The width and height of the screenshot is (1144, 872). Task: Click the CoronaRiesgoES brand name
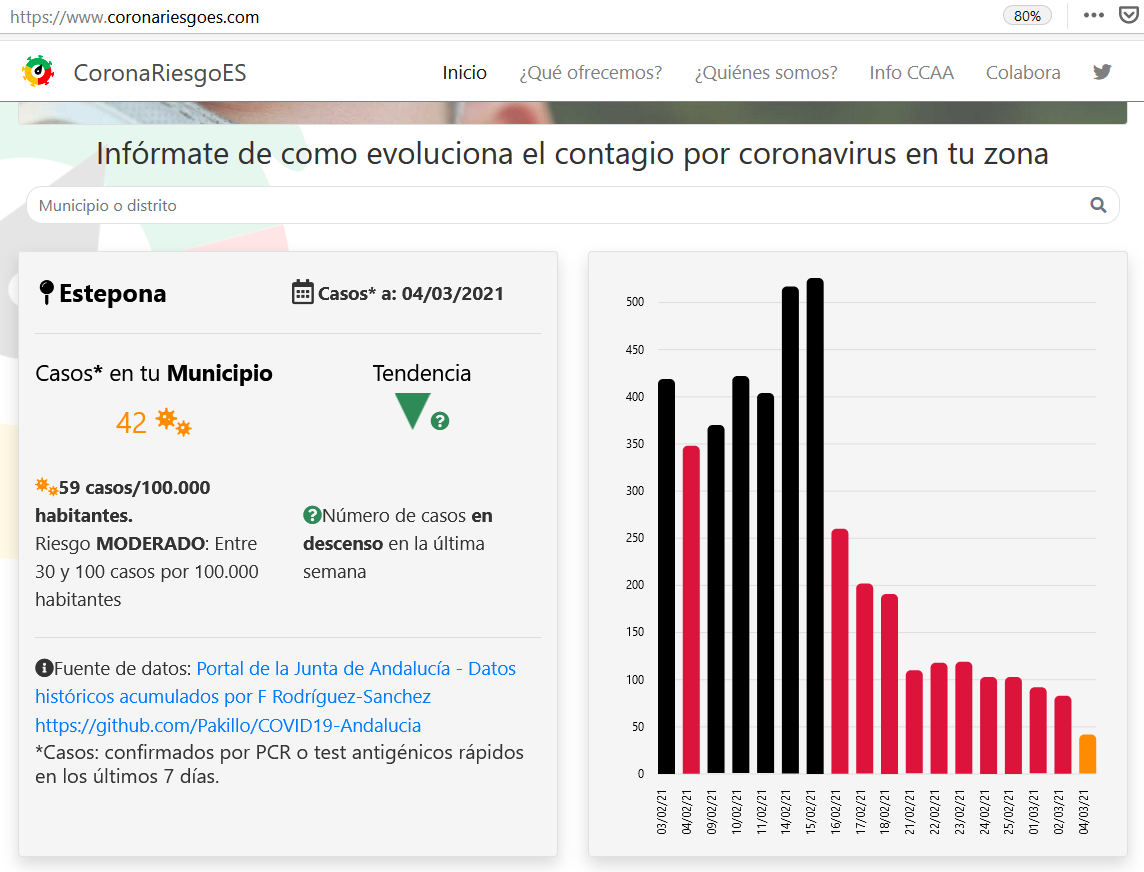(x=160, y=72)
